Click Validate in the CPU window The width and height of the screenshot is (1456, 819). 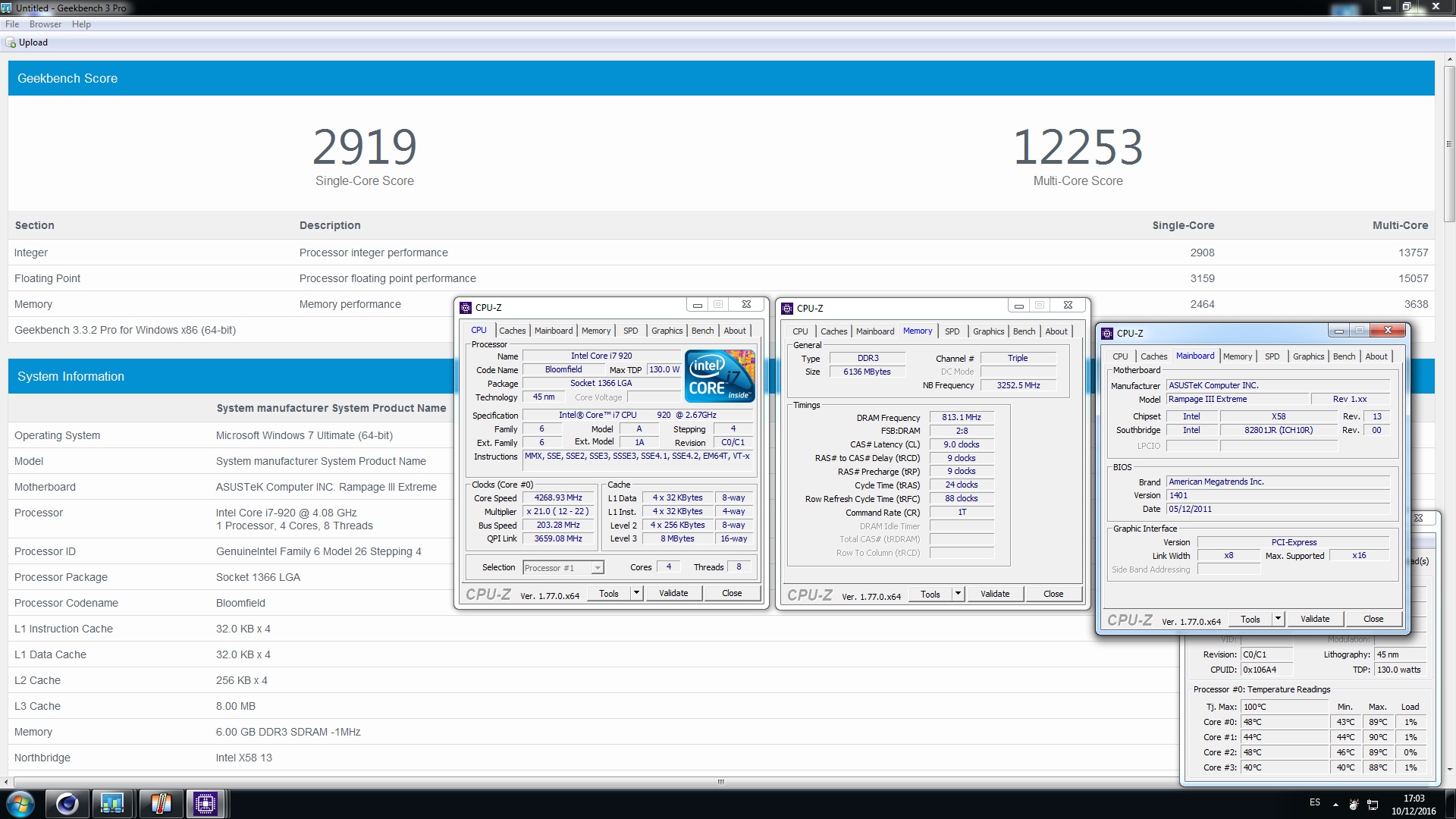[x=673, y=593]
